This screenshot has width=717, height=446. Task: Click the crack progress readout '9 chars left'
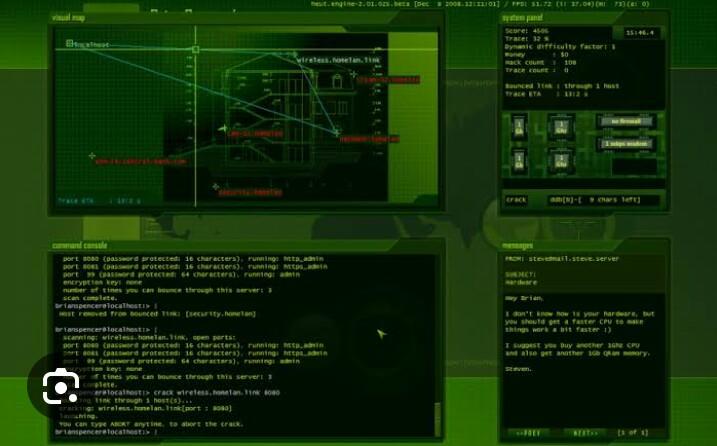coord(604,200)
